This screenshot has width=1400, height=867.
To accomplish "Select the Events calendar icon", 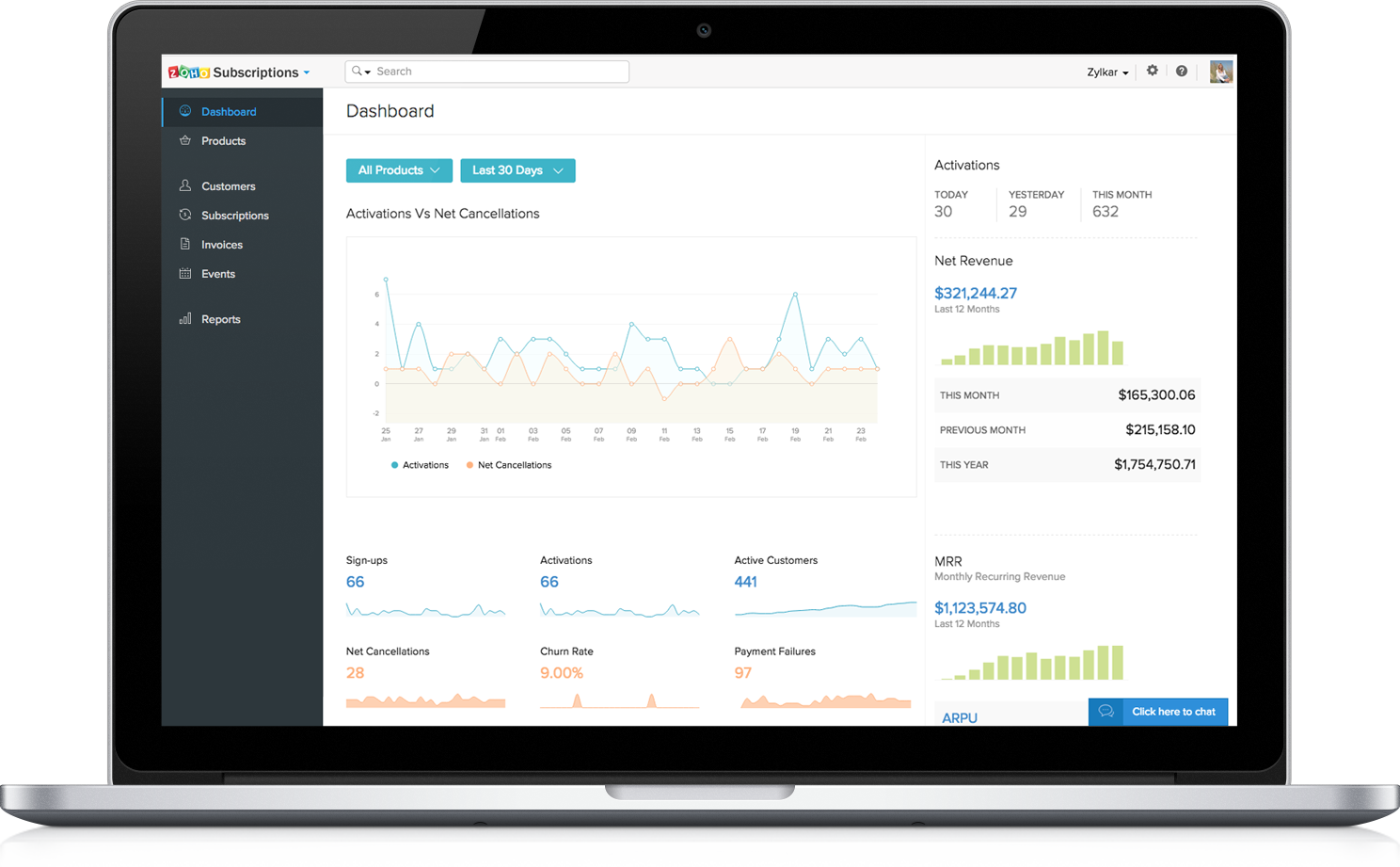I will 184,273.
